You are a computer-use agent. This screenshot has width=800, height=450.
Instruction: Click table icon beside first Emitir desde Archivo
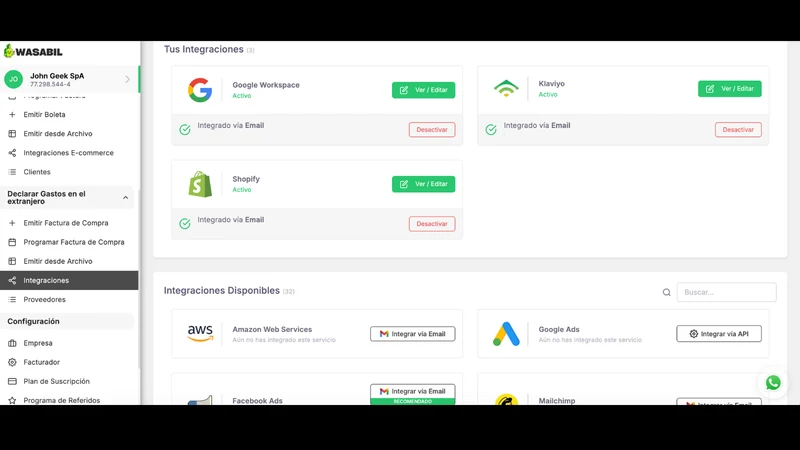(x=12, y=134)
